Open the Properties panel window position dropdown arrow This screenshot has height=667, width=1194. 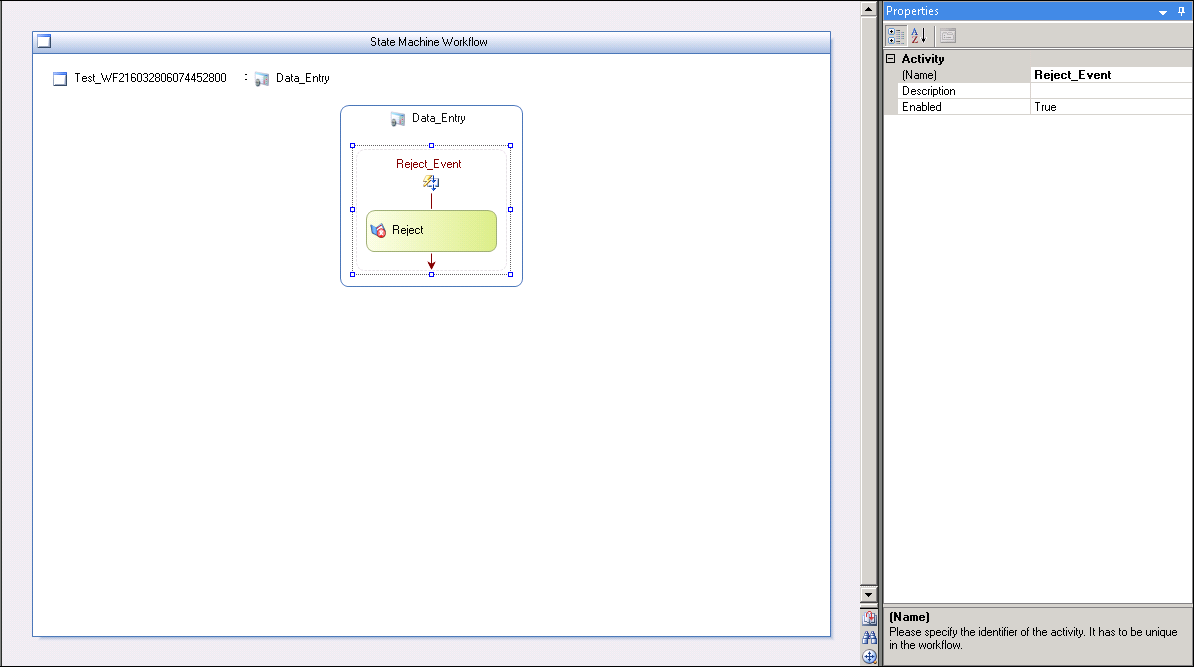click(x=1163, y=11)
